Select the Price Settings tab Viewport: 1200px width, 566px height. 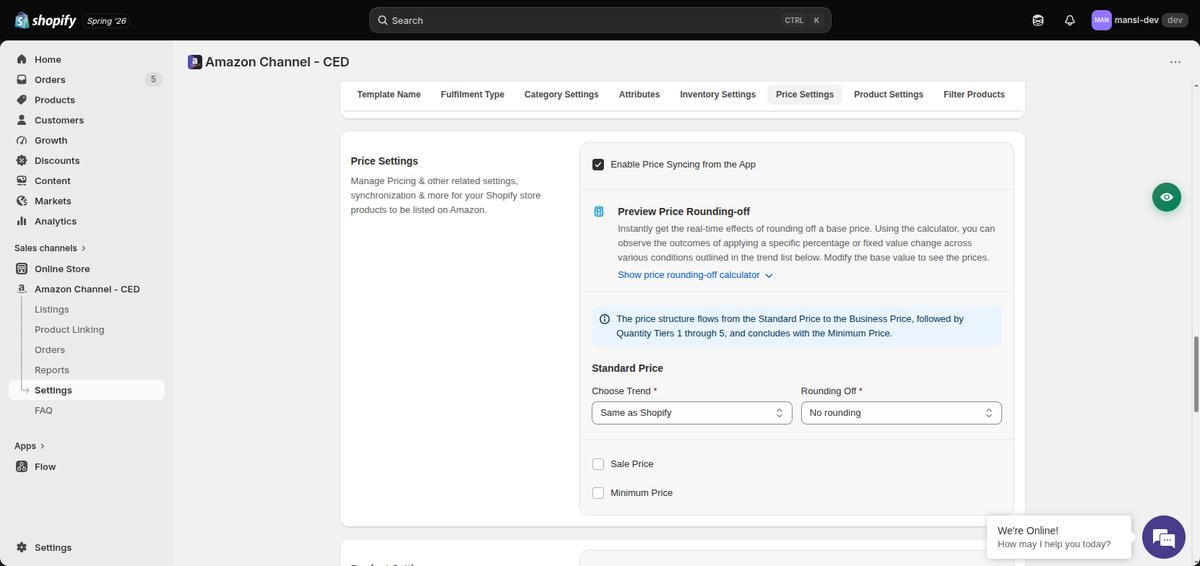tap(805, 94)
